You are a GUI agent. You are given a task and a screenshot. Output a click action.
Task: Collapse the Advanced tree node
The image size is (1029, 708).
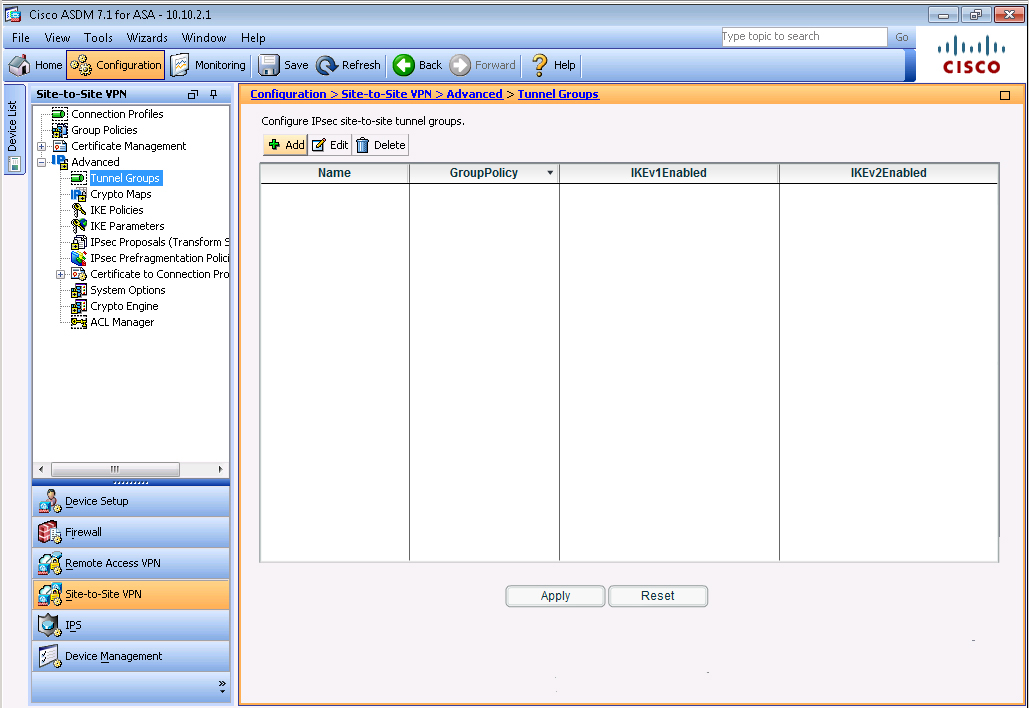click(x=42, y=162)
